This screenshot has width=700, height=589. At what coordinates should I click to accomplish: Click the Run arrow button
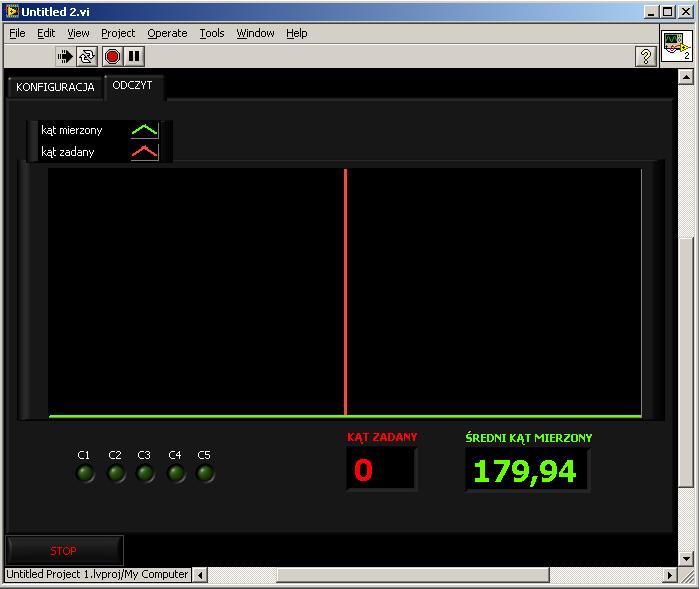tap(65, 57)
